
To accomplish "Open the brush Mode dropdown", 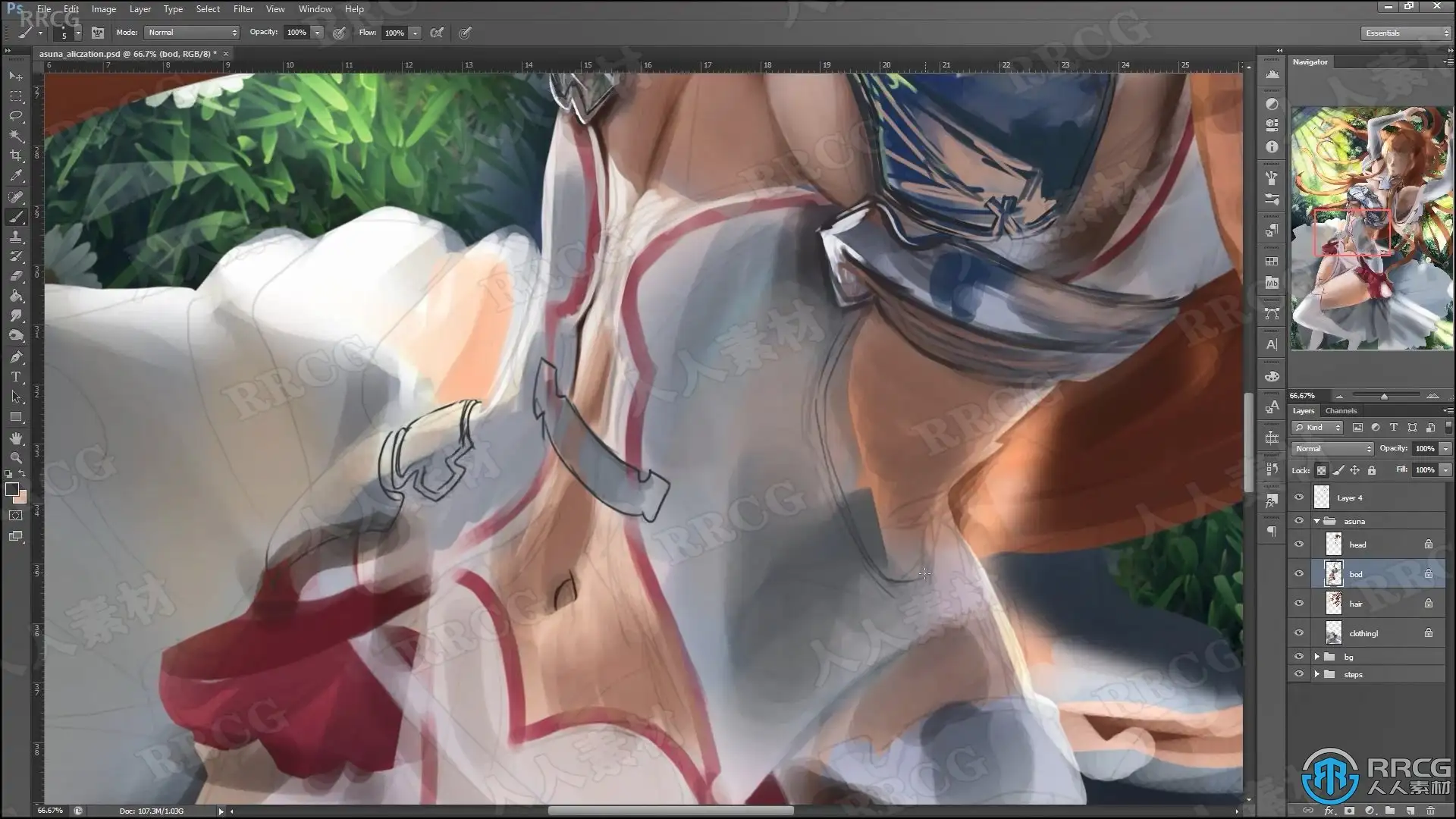I will [193, 33].
